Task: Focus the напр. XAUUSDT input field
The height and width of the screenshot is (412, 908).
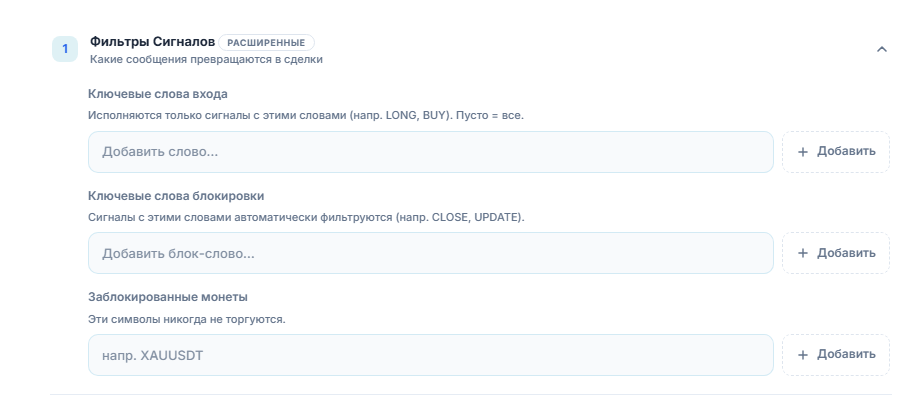Action: (x=430, y=355)
